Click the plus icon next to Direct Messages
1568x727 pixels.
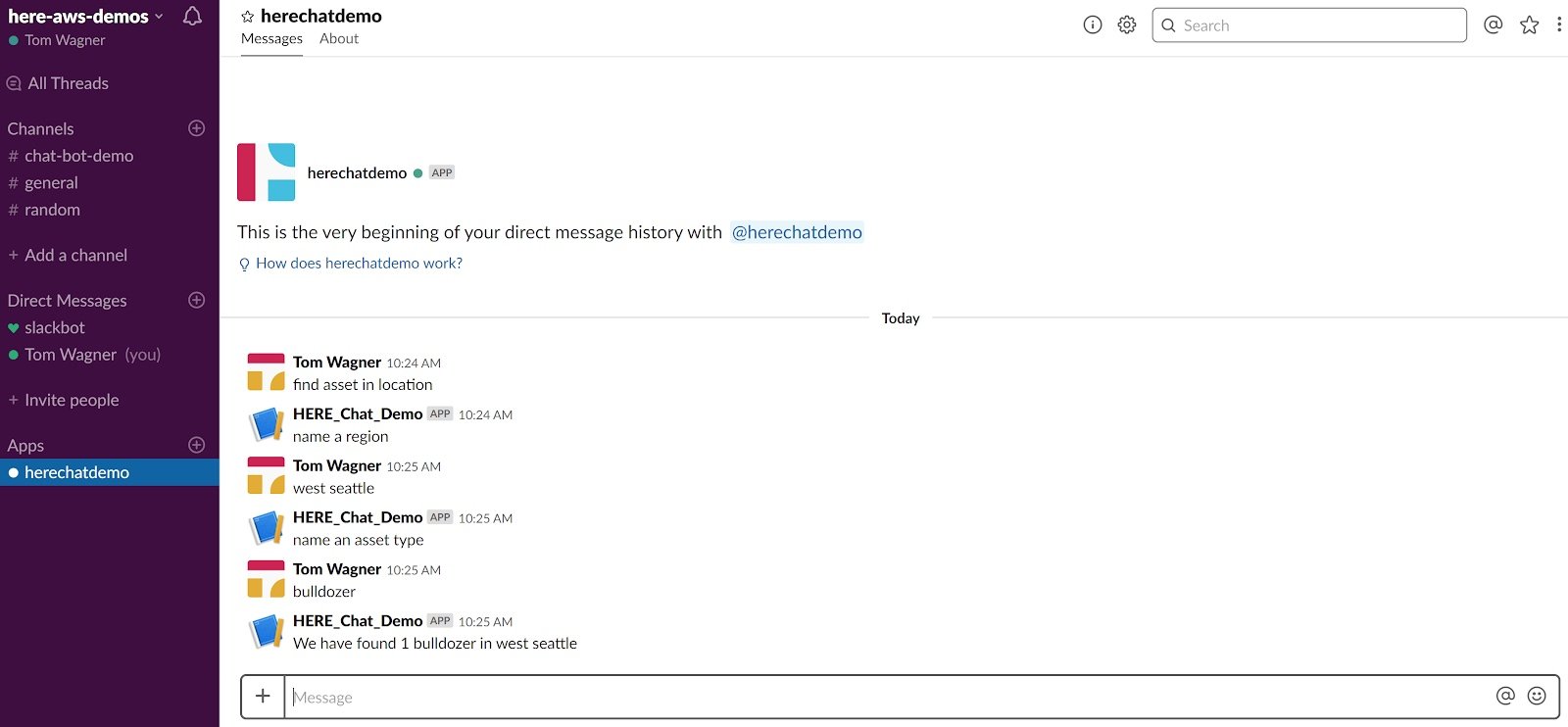(196, 300)
